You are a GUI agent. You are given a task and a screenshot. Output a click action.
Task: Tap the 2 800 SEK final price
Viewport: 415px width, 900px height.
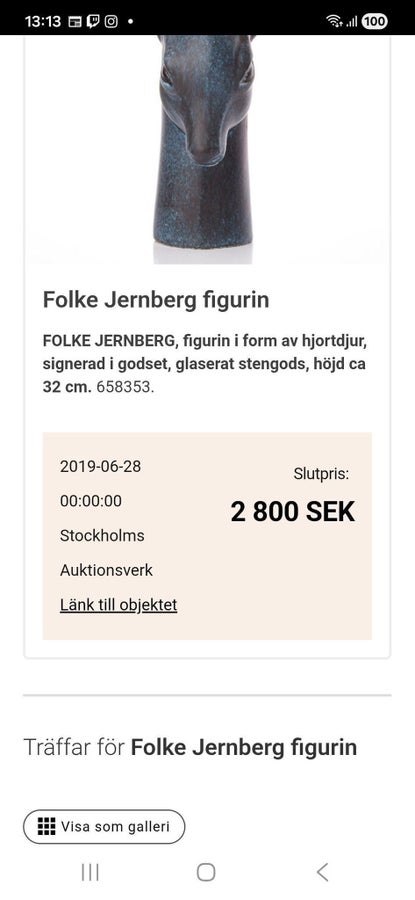click(x=293, y=511)
